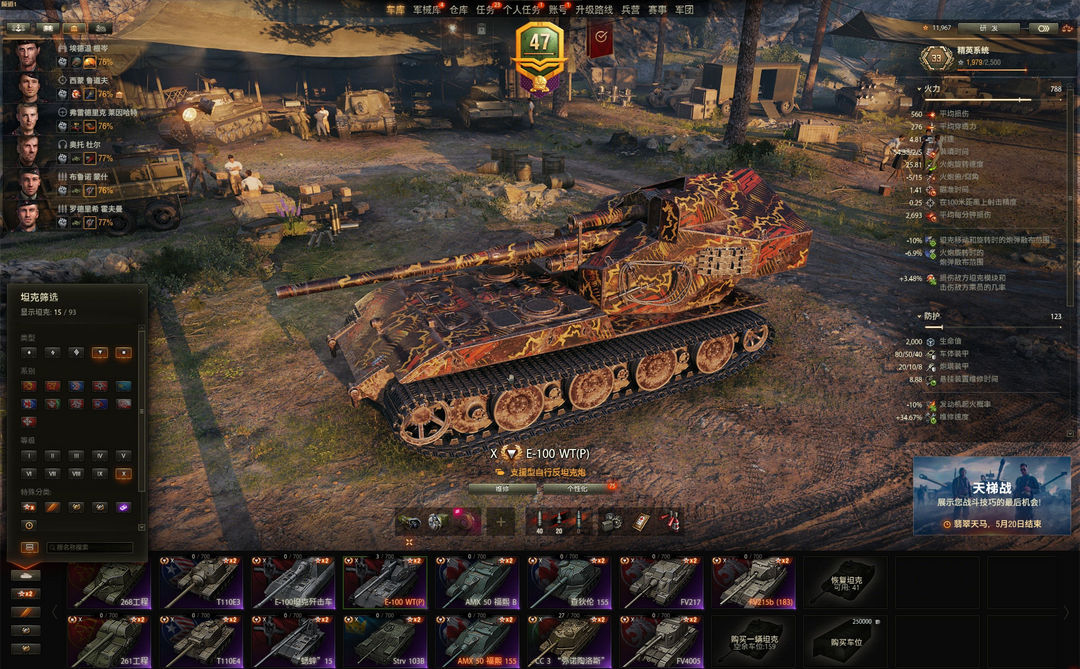Open crew member 埃德温 椴岑 portrait

click(28, 56)
